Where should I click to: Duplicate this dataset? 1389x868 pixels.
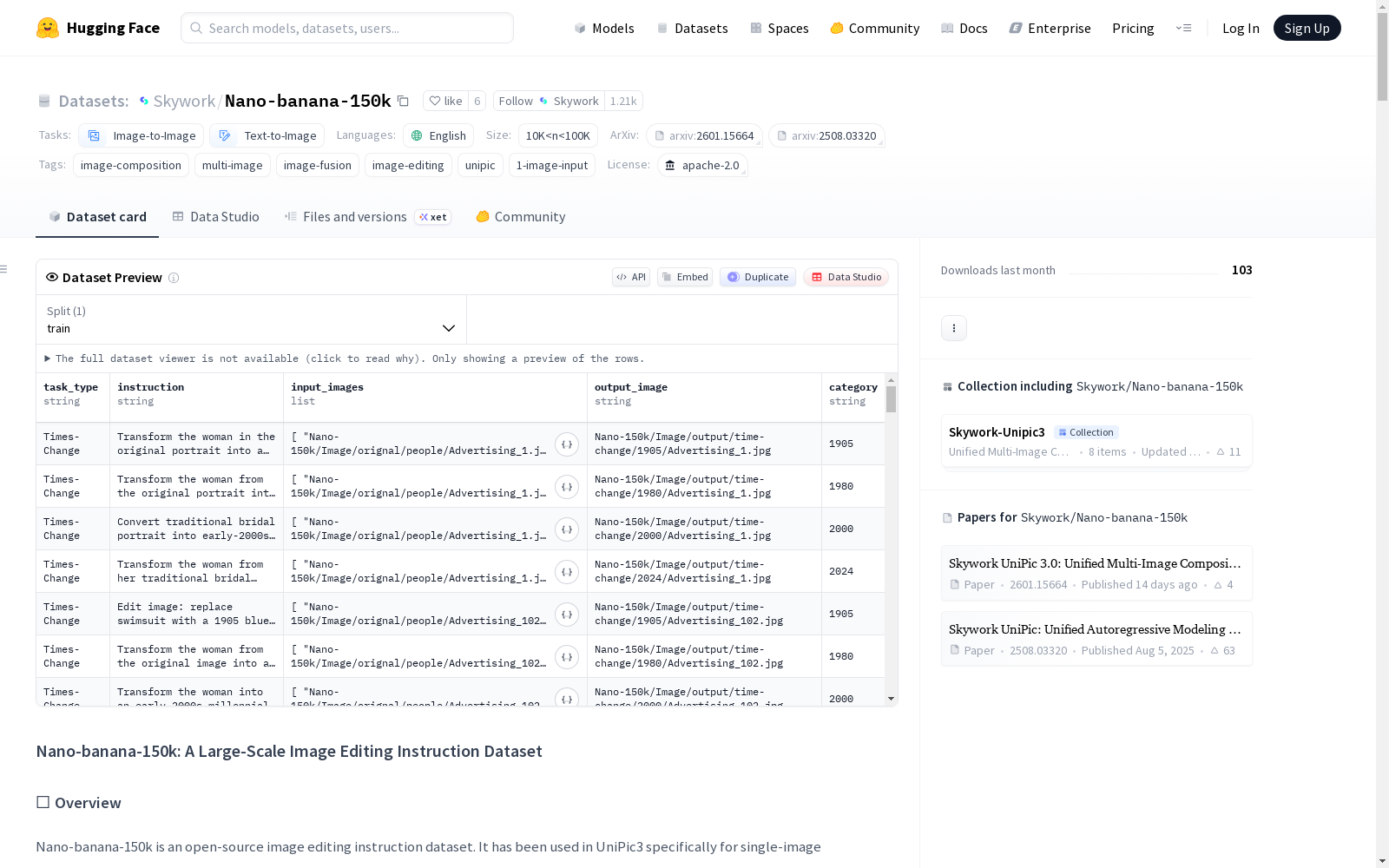(x=758, y=277)
